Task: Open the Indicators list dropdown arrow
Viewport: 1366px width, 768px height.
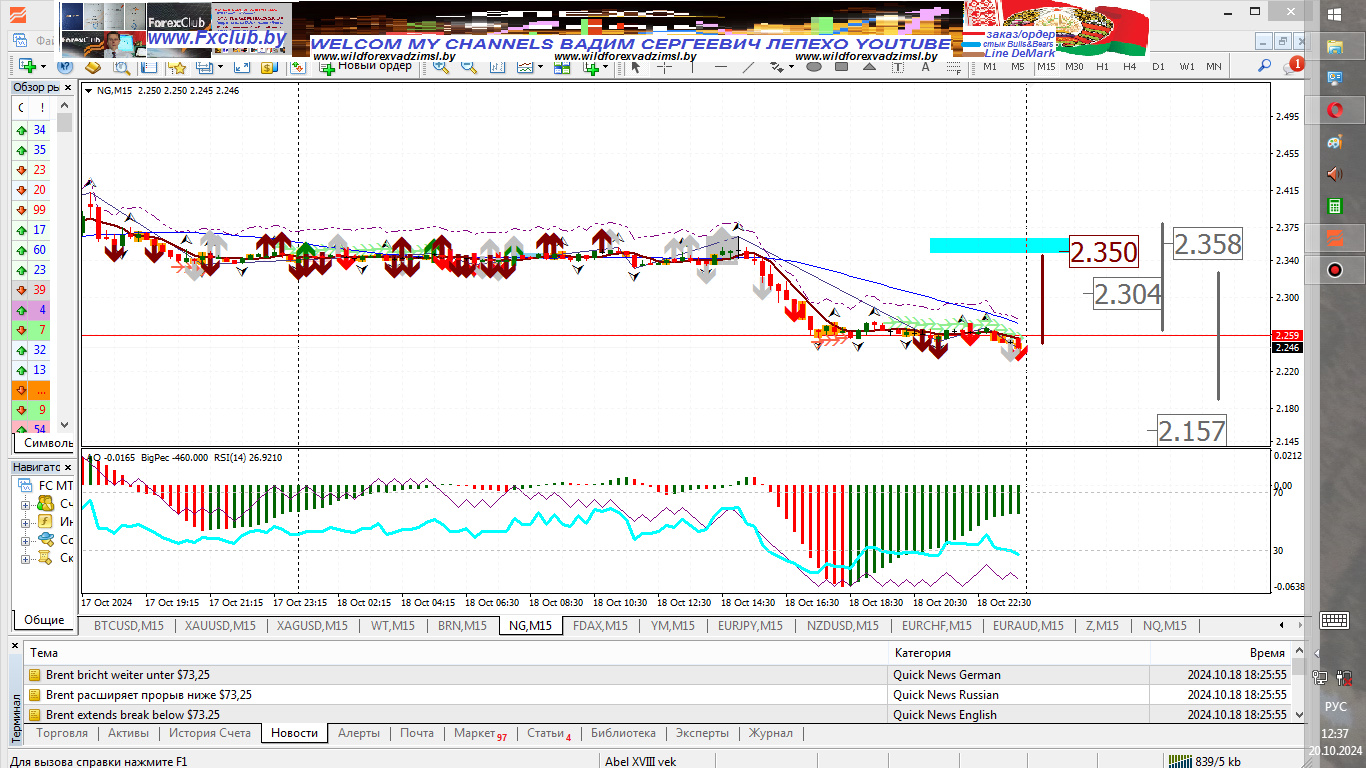Action: (540, 67)
